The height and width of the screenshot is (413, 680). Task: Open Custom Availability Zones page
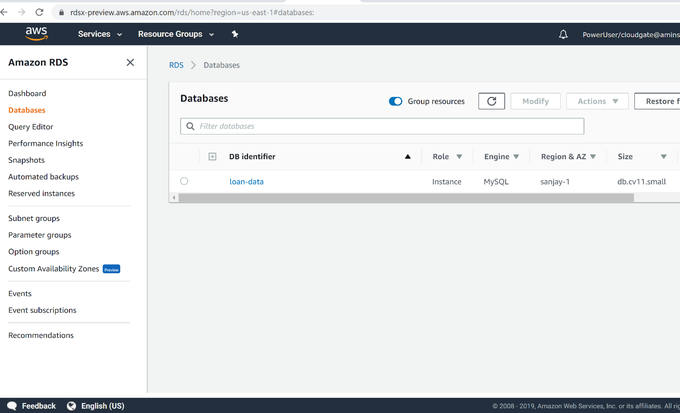click(x=53, y=269)
